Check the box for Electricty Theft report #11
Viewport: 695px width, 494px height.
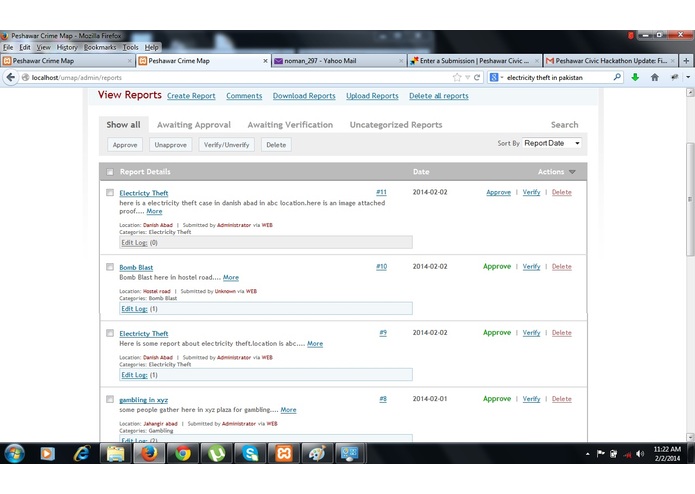[110, 193]
